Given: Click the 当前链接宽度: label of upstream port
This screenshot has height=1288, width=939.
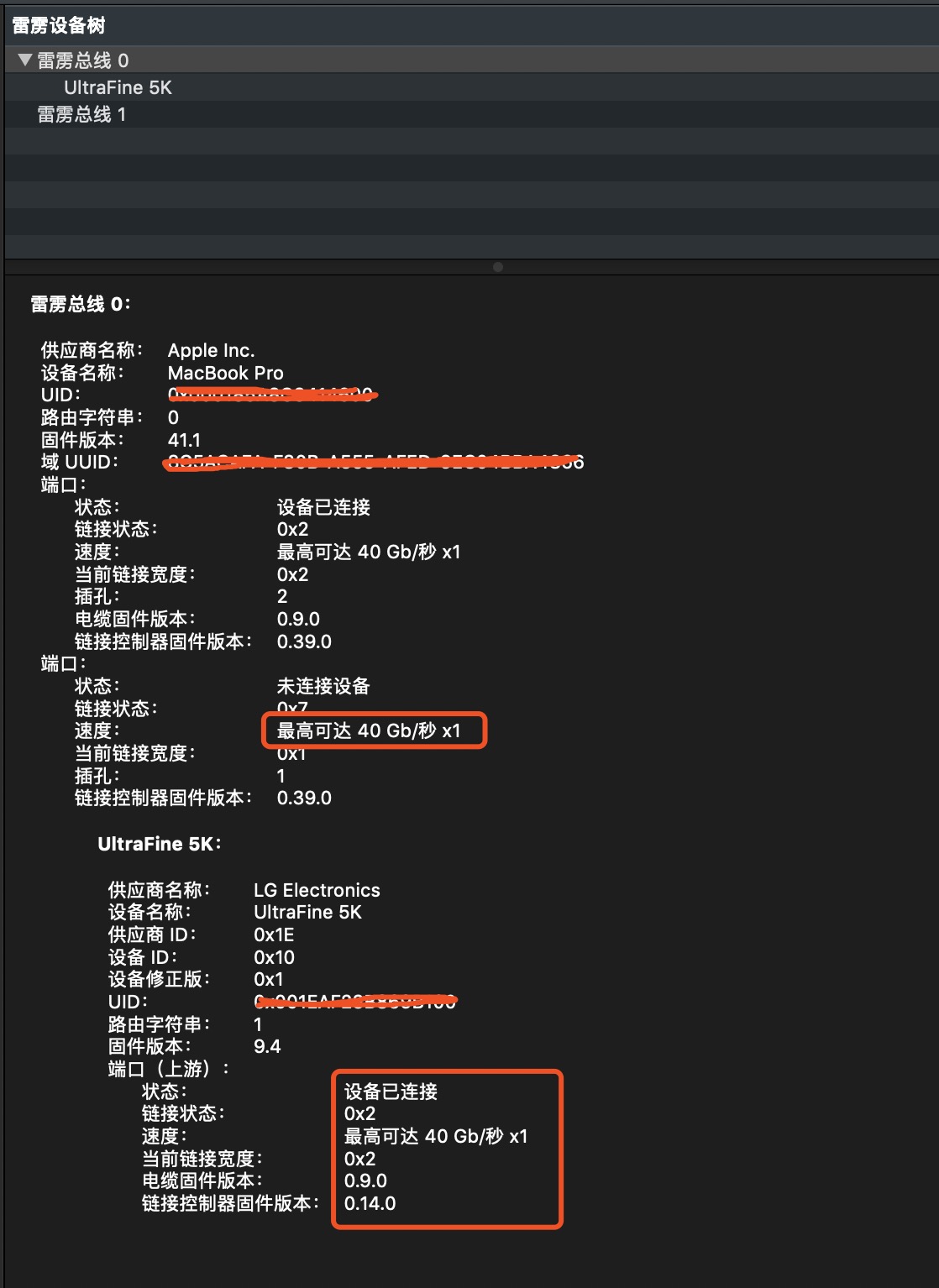Looking at the screenshot, I should [x=202, y=1159].
